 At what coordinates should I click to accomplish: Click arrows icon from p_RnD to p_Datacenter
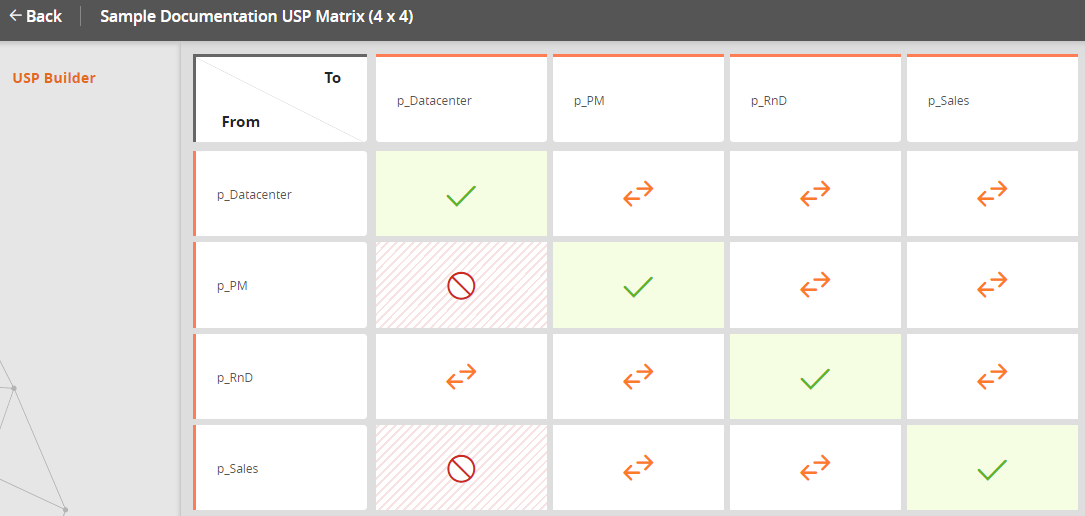461,377
